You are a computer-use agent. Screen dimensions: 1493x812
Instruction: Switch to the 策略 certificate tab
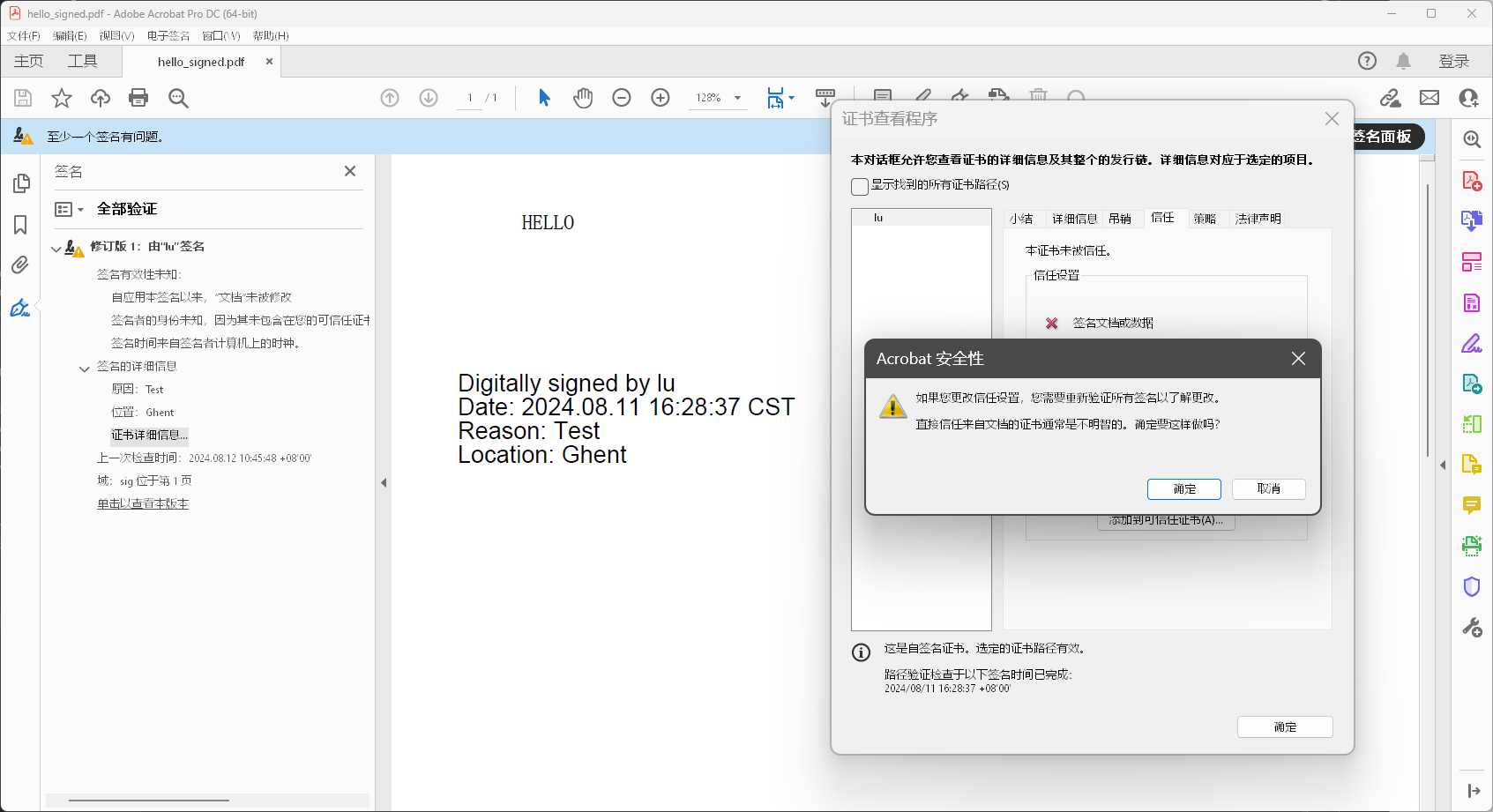click(1205, 219)
